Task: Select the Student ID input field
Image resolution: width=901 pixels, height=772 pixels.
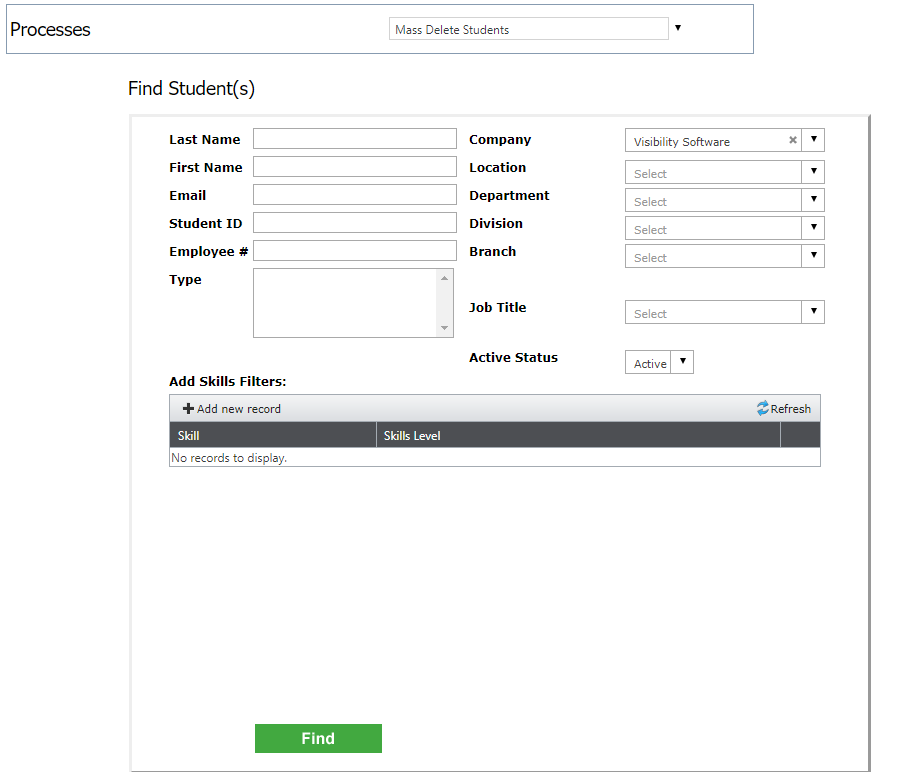Action: tap(354, 223)
